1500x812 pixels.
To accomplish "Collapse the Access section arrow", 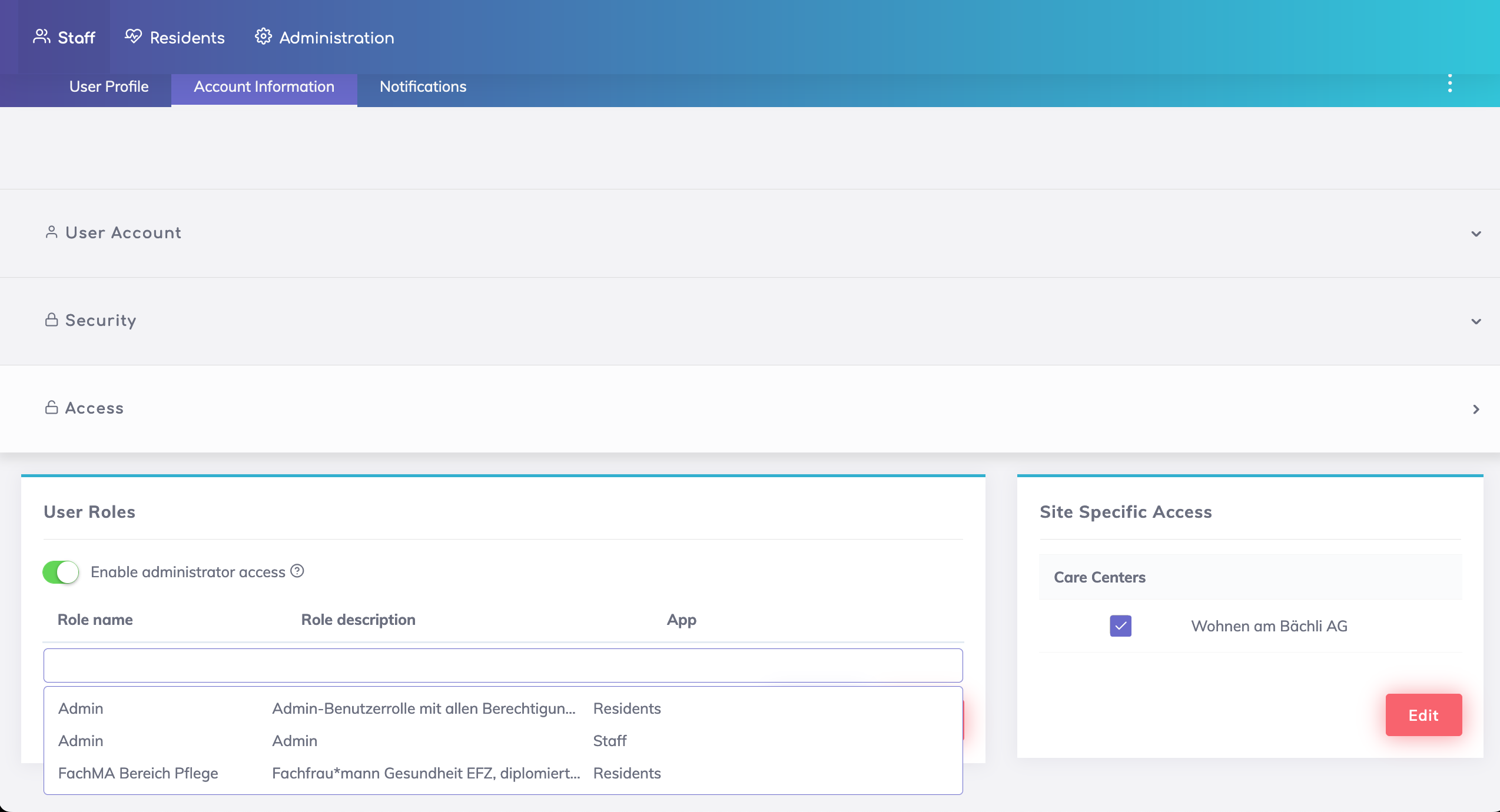I will coord(1476,409).
